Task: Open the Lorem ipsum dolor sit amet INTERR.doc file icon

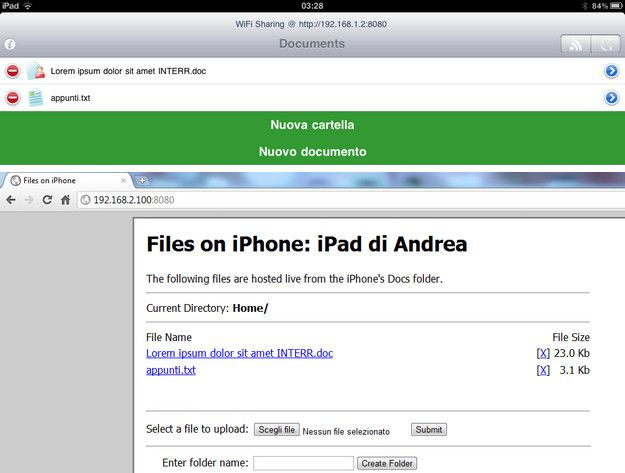Action: (36, 71)
